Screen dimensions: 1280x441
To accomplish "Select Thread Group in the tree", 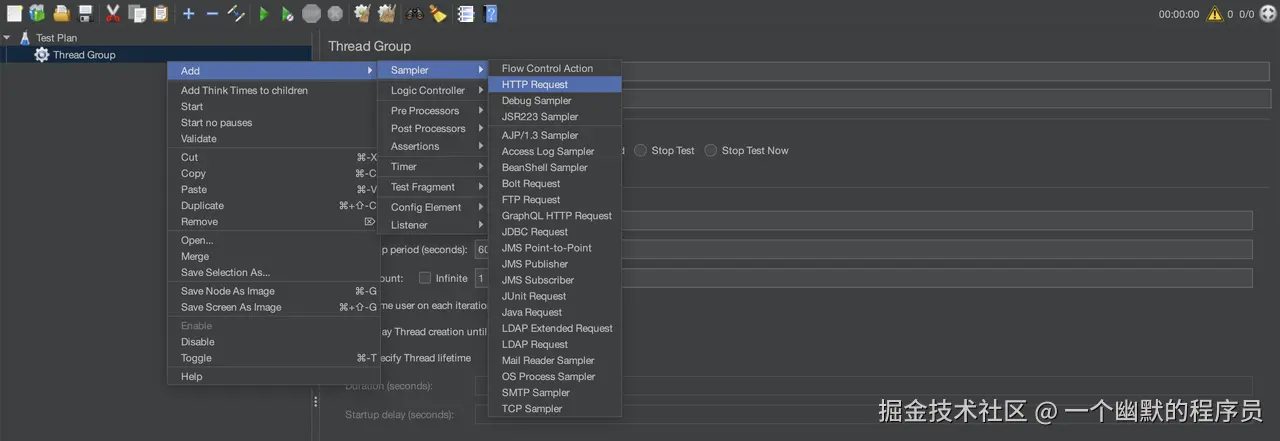I will point(84,55).
